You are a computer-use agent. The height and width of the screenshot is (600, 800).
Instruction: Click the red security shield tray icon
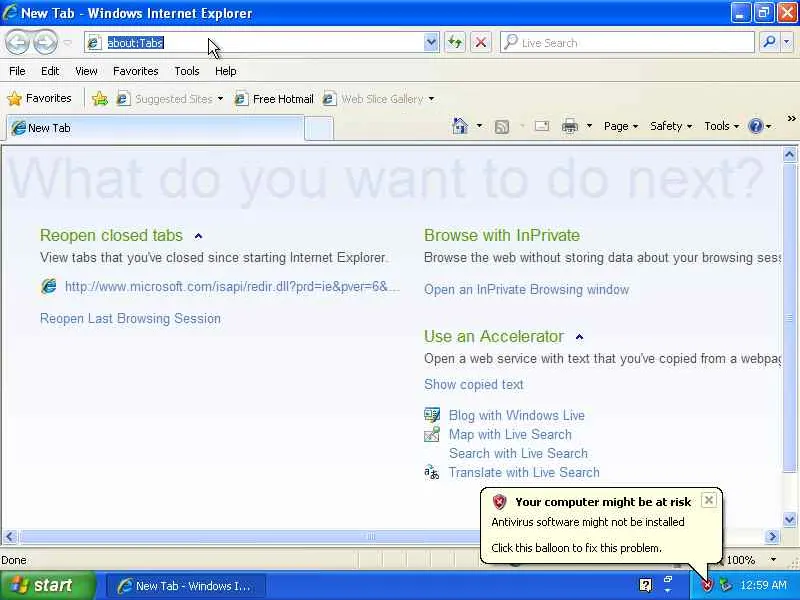[707, 586]
